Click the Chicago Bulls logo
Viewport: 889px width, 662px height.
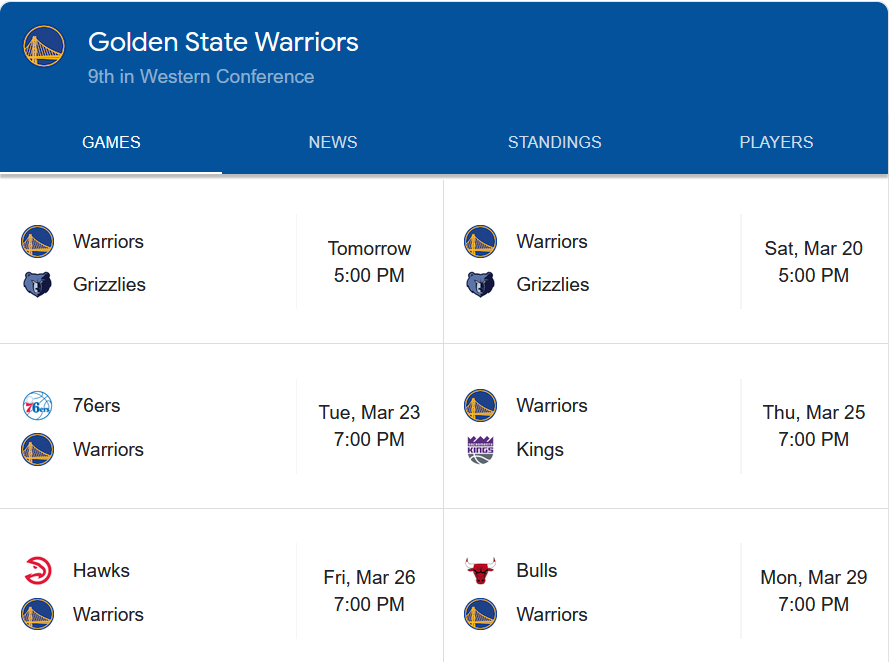pos(480,571)
